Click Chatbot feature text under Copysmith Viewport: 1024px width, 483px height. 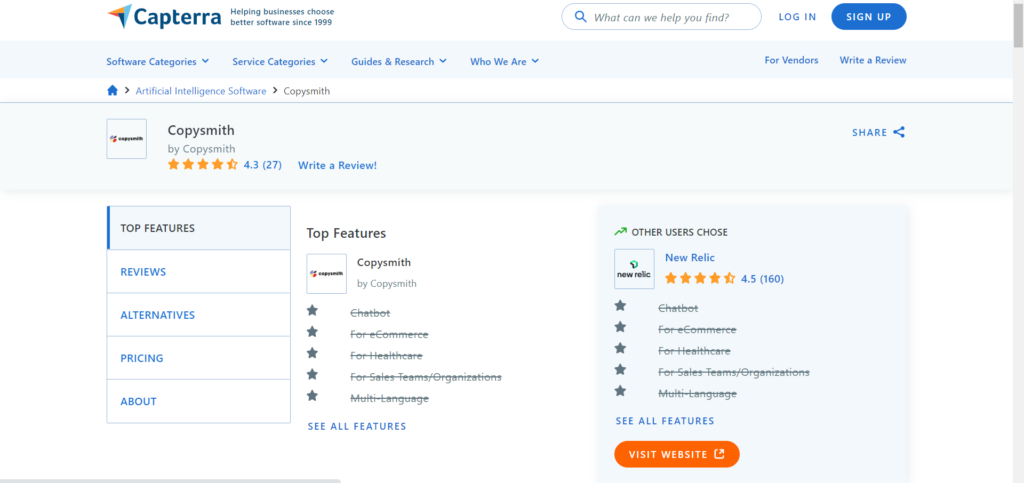370,313
